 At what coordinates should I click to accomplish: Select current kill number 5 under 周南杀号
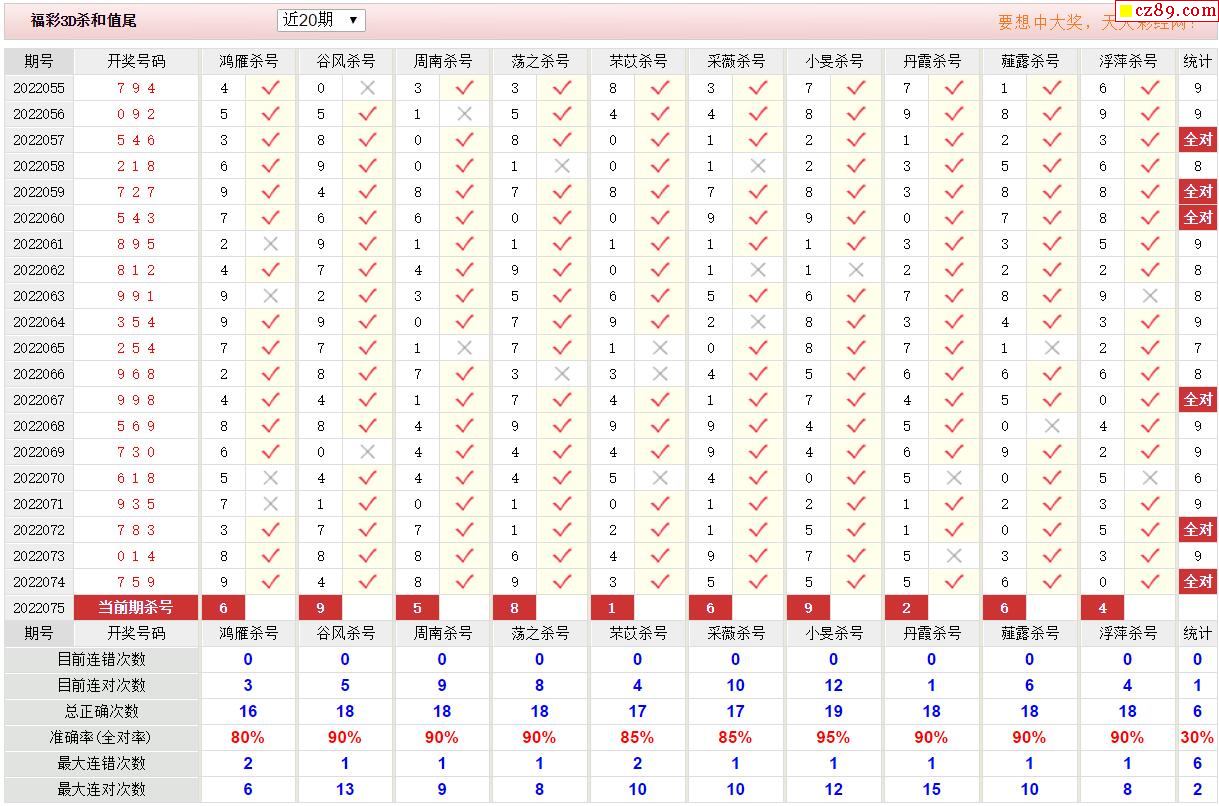click(418, 608)
